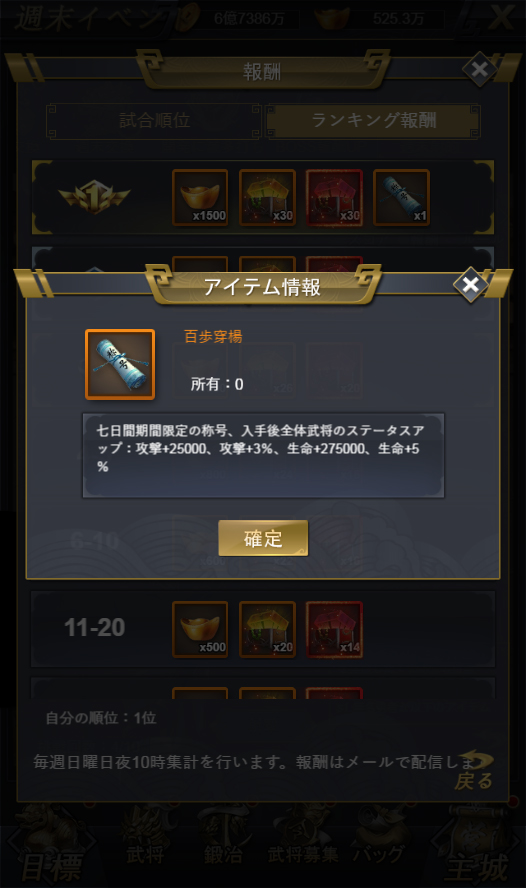526x888 pixels.
Task: Tap the blue title scroll x1 reward
Action: pos(401,198)
